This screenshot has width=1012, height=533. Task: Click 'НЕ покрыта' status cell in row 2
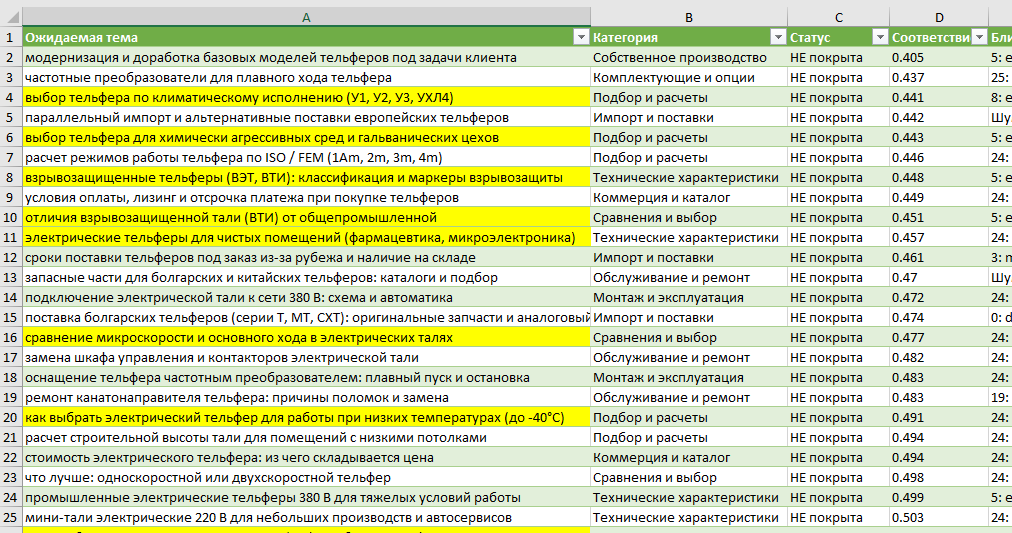(x=838, y=57)
